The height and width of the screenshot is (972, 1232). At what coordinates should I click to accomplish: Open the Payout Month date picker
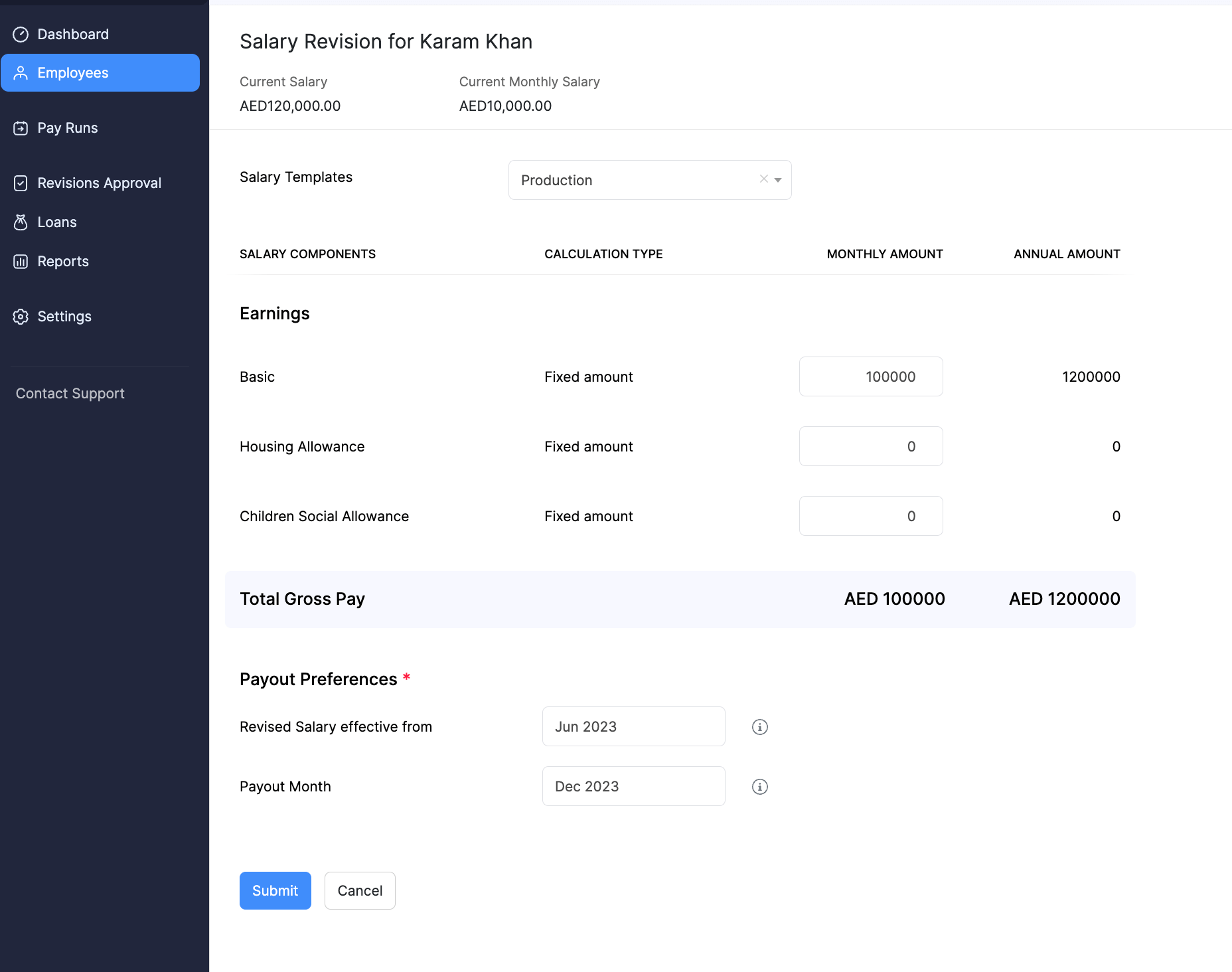(633, 786)
